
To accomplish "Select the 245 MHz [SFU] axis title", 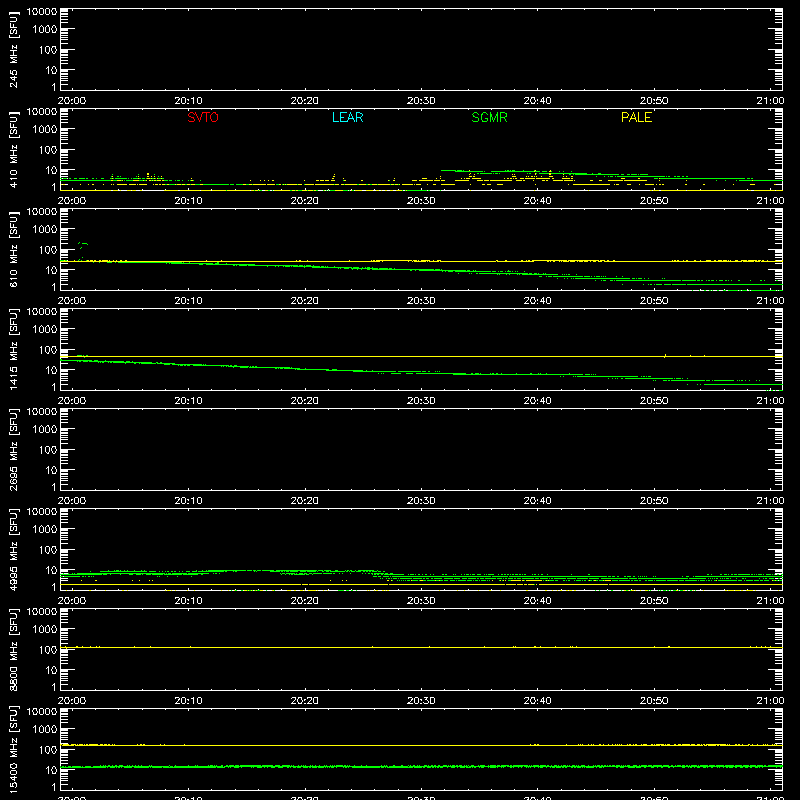I will 14,49.
